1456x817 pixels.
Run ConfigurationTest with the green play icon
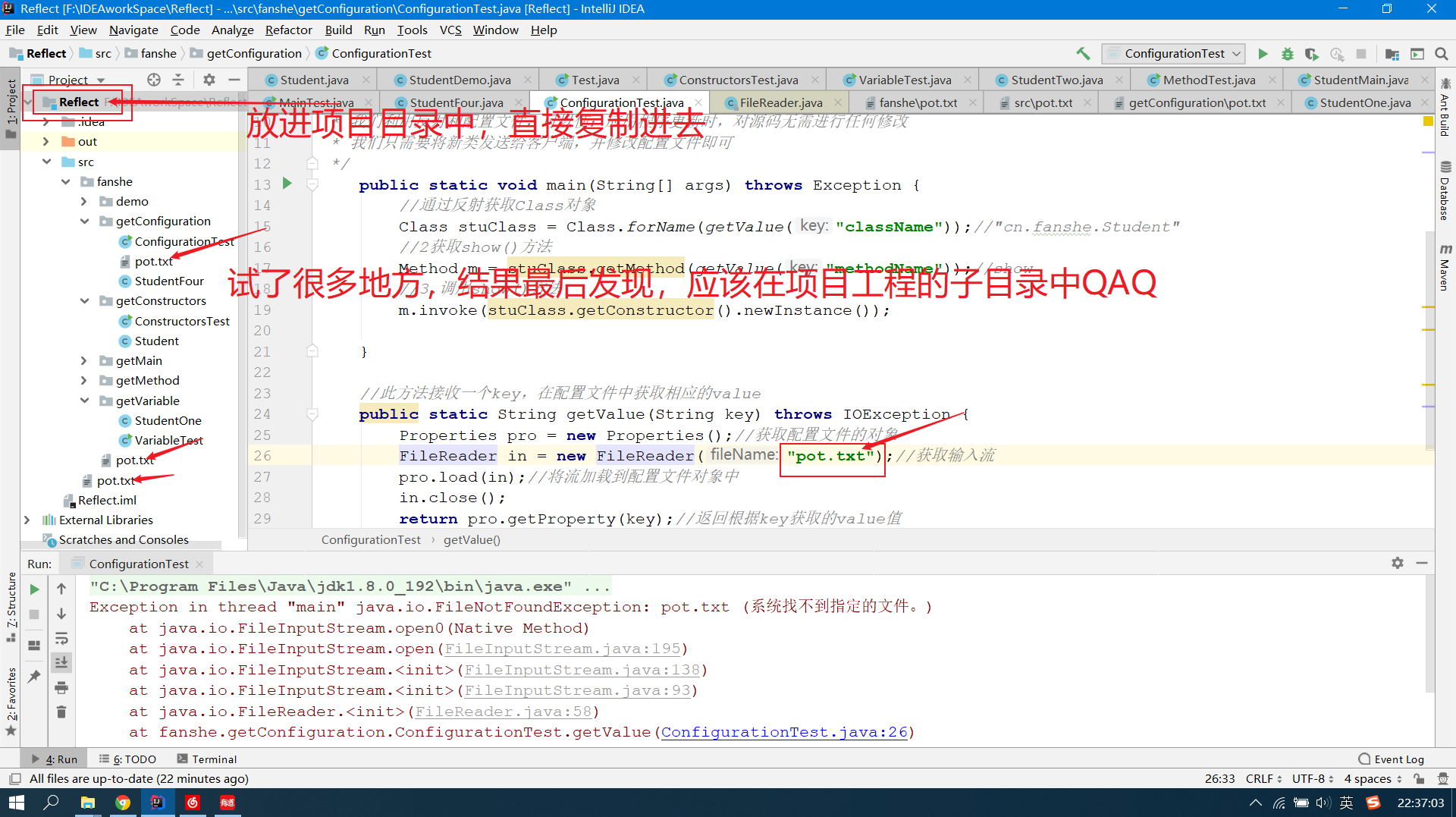point(1262,54)
